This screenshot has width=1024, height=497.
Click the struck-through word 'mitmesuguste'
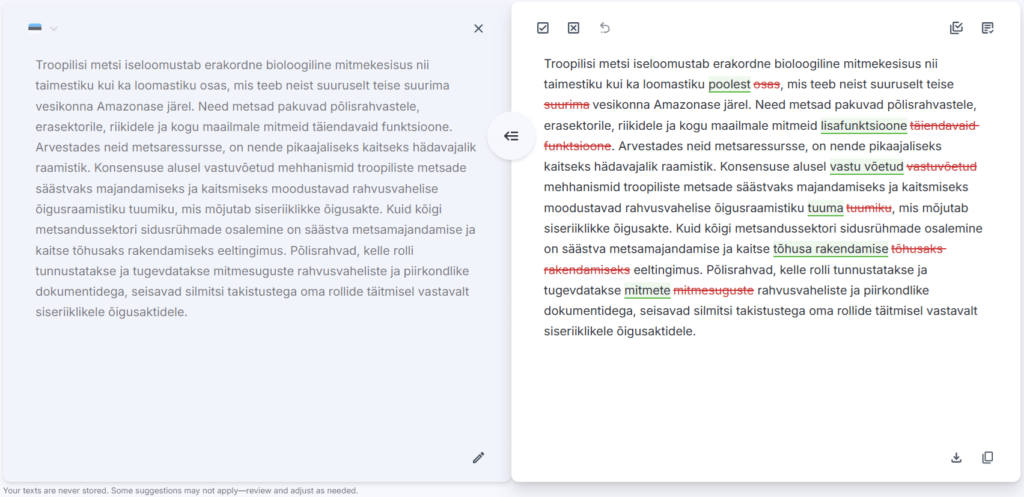pos(714,290)
